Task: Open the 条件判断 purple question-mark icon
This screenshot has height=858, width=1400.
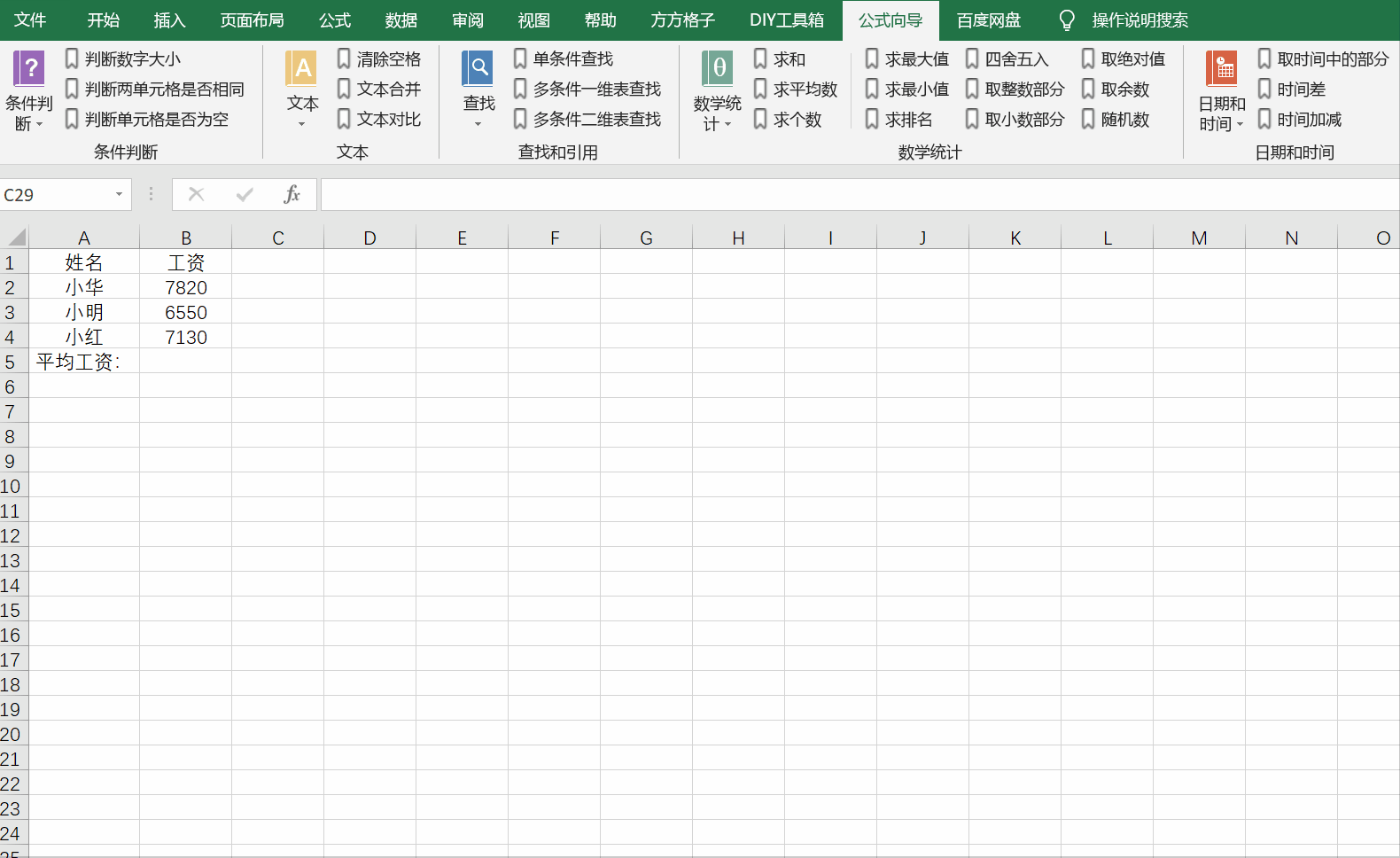Action: click(x=29, y=68)
